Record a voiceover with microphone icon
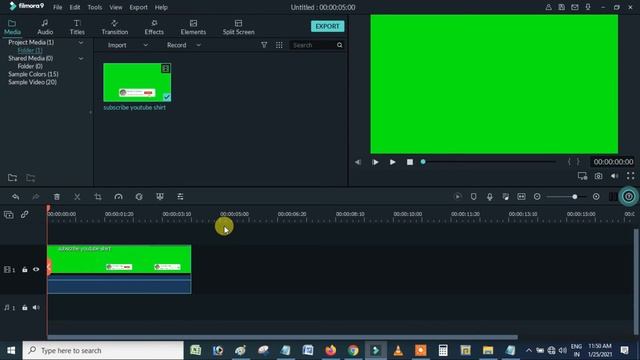 coord(489,197)
